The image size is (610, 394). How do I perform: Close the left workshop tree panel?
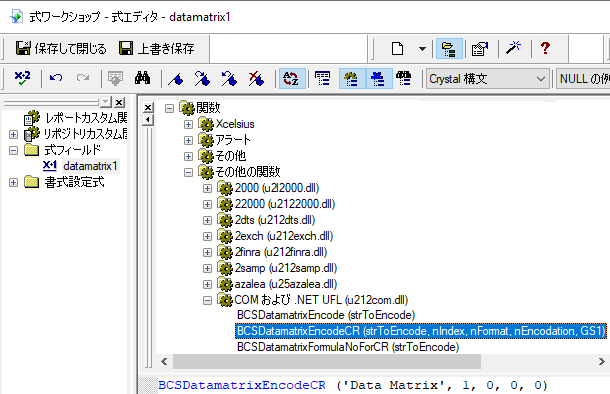click(x=119, y=102)
